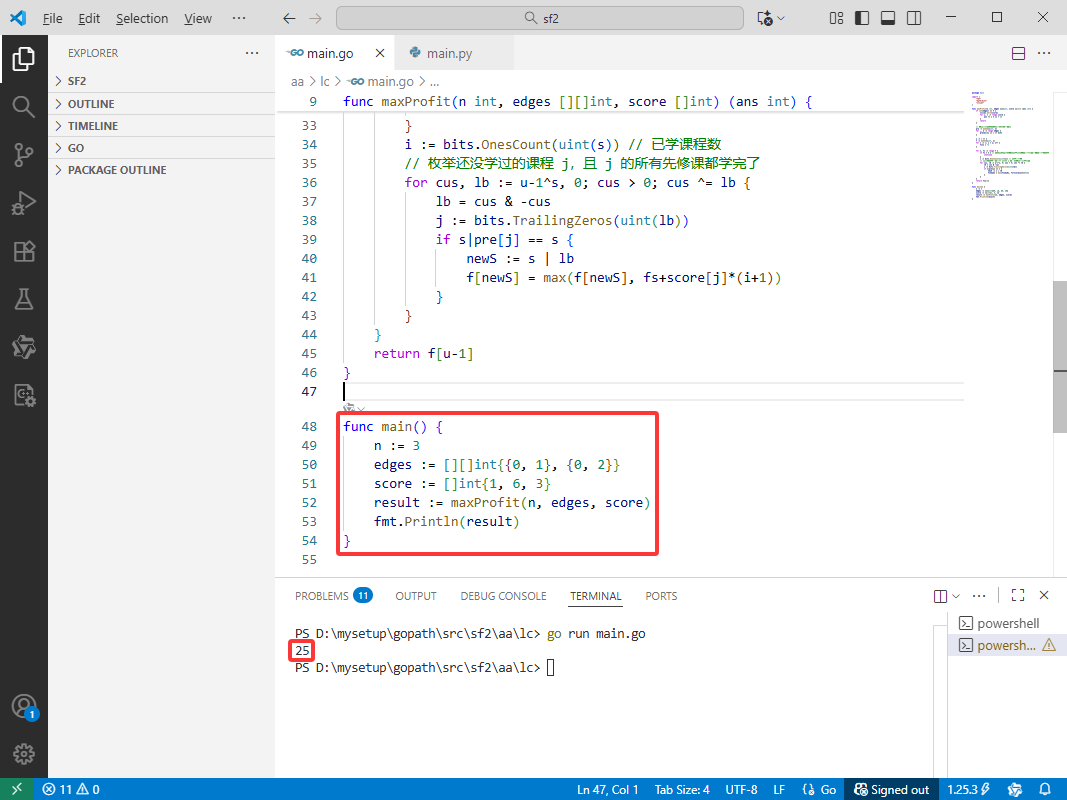The image size is (1067, 800).
Task: Toggle the secondary side bar layout icon
Action: [x=914, y=18]
